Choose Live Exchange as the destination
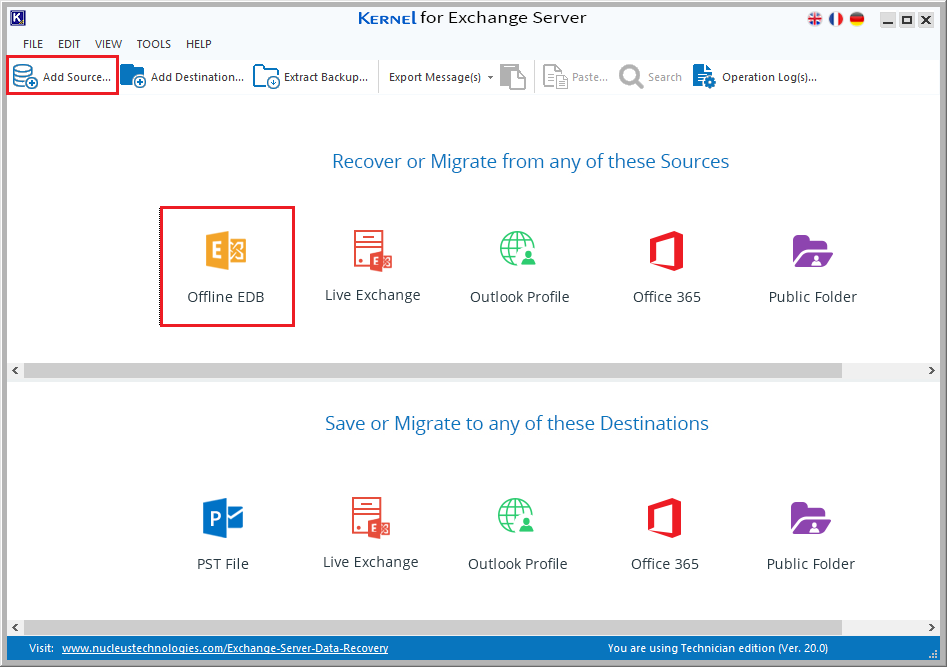 point(371,533)
